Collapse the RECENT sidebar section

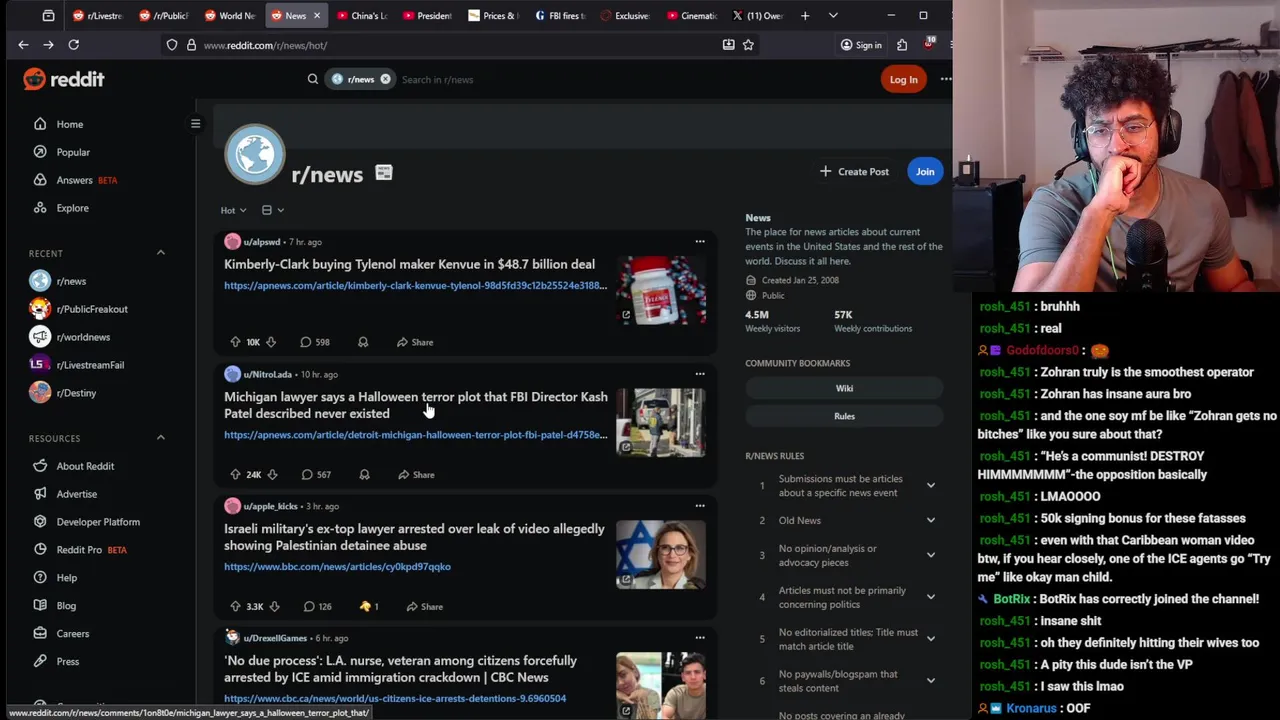pos(161,253)
